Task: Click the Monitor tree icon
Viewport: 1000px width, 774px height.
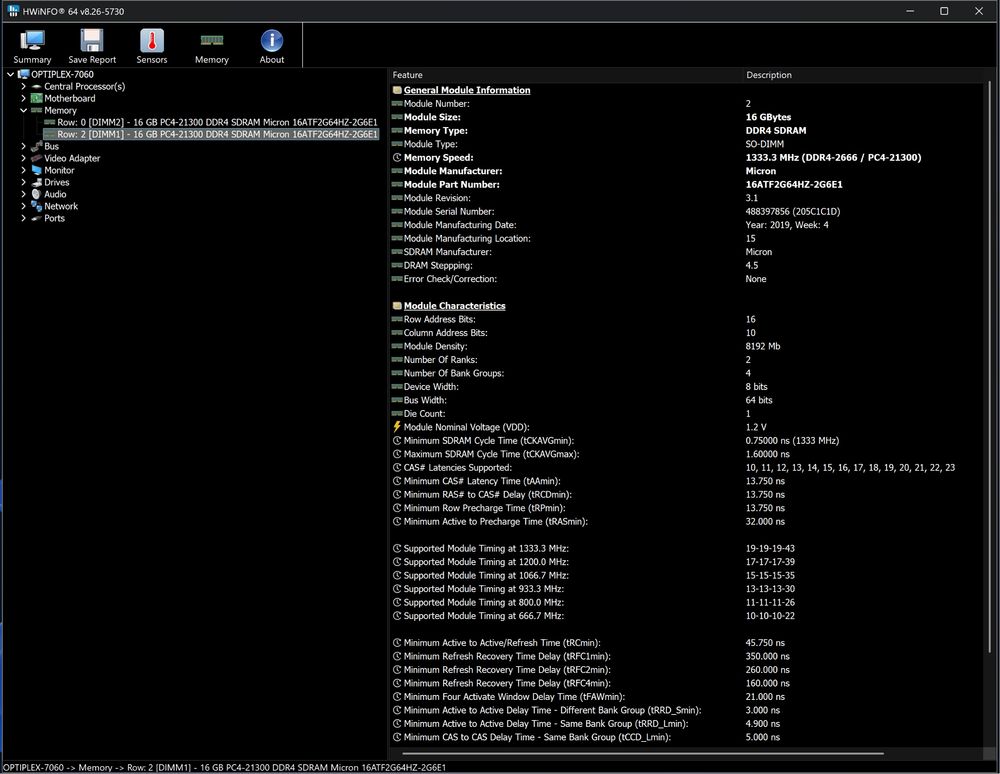Action: pyautogui.click(x=36, y=170)
